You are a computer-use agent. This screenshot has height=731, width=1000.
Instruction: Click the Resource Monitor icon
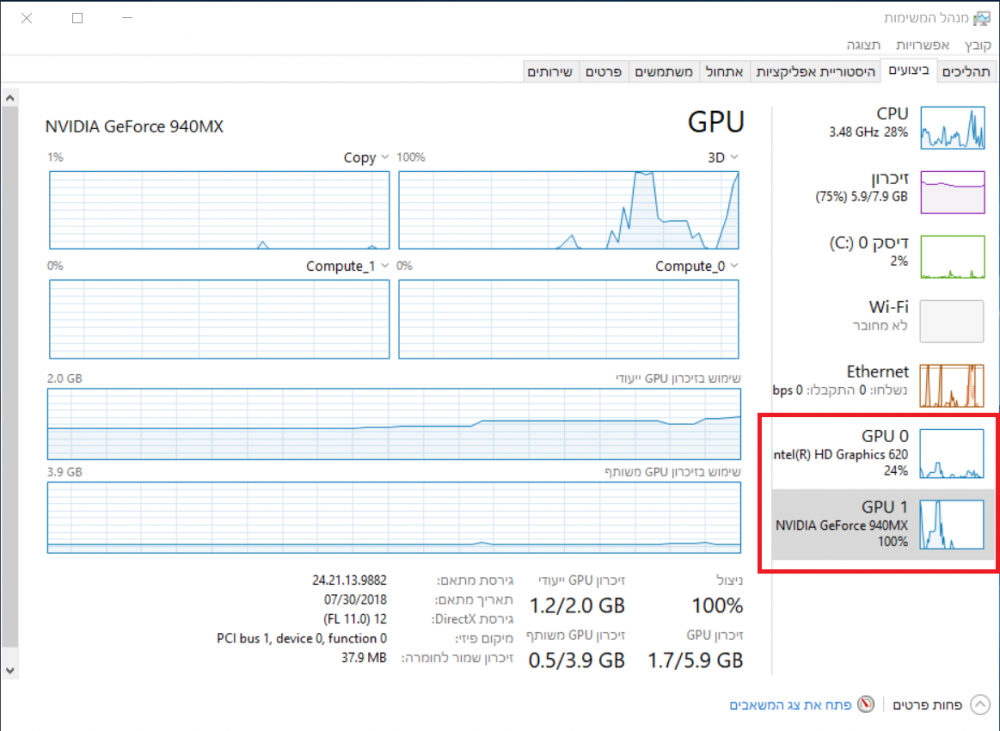click(866, 704)
